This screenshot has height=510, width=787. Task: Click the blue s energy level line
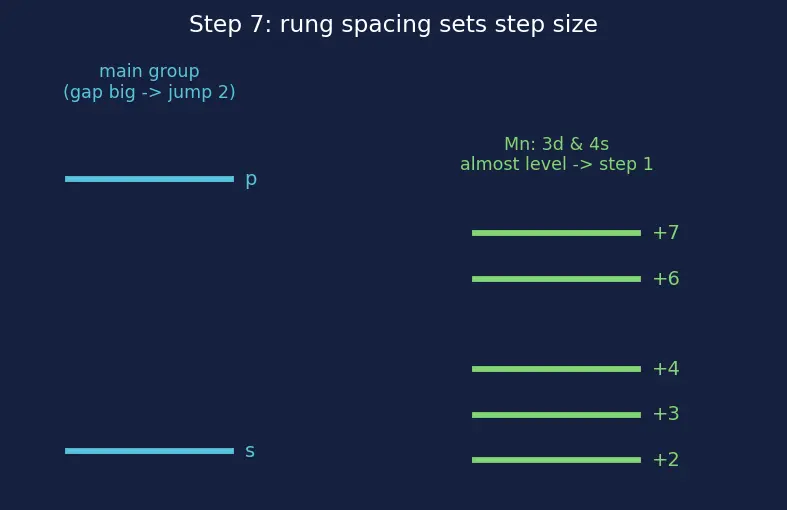click(149, 451)
